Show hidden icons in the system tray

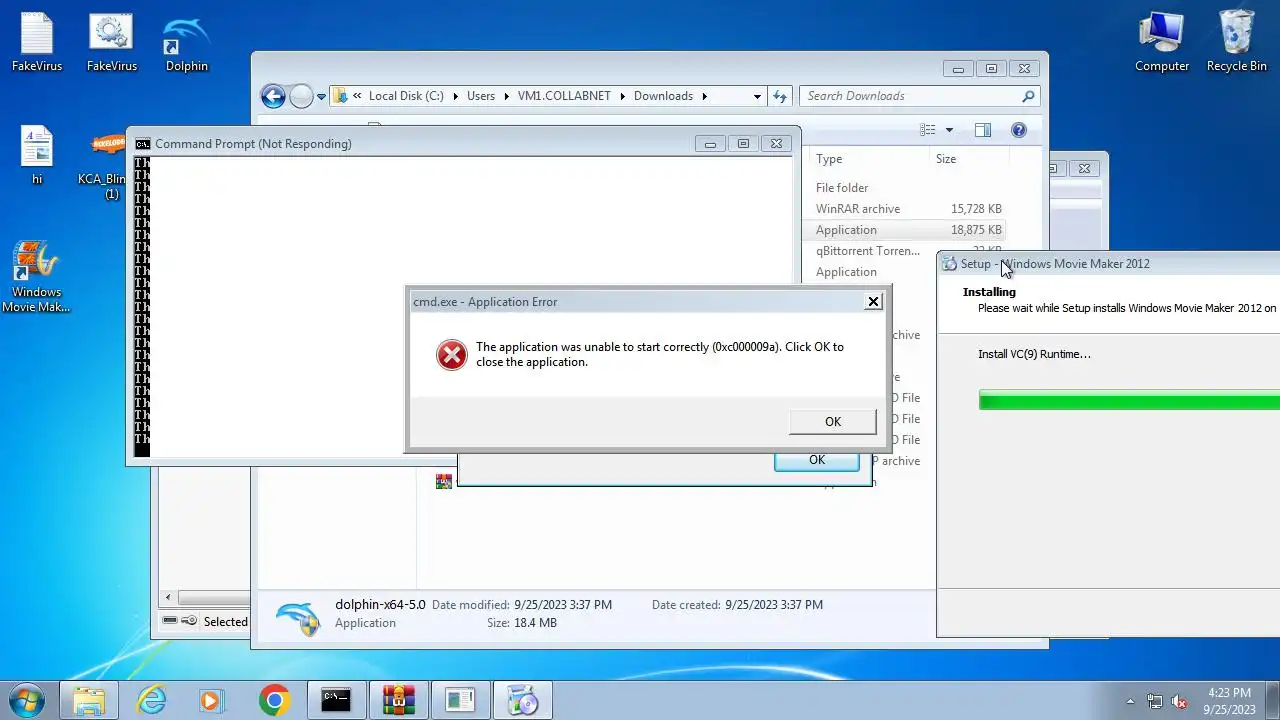(x=1130, y=701)
